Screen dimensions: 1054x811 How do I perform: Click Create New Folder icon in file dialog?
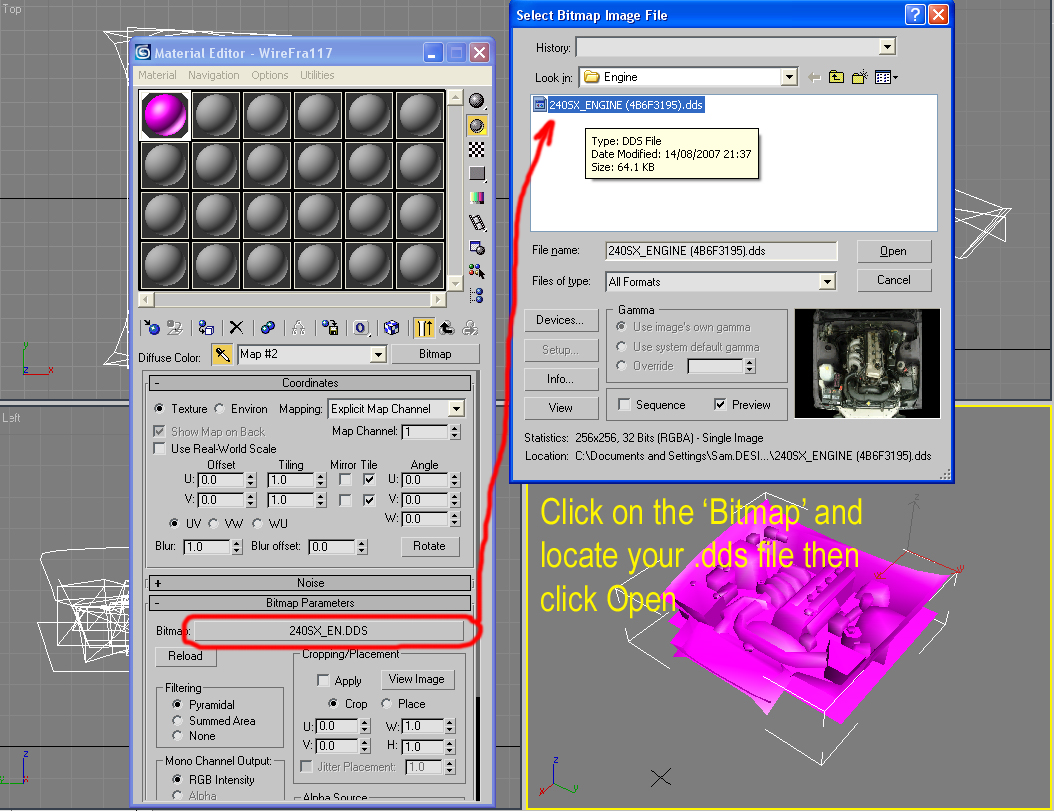860,77
